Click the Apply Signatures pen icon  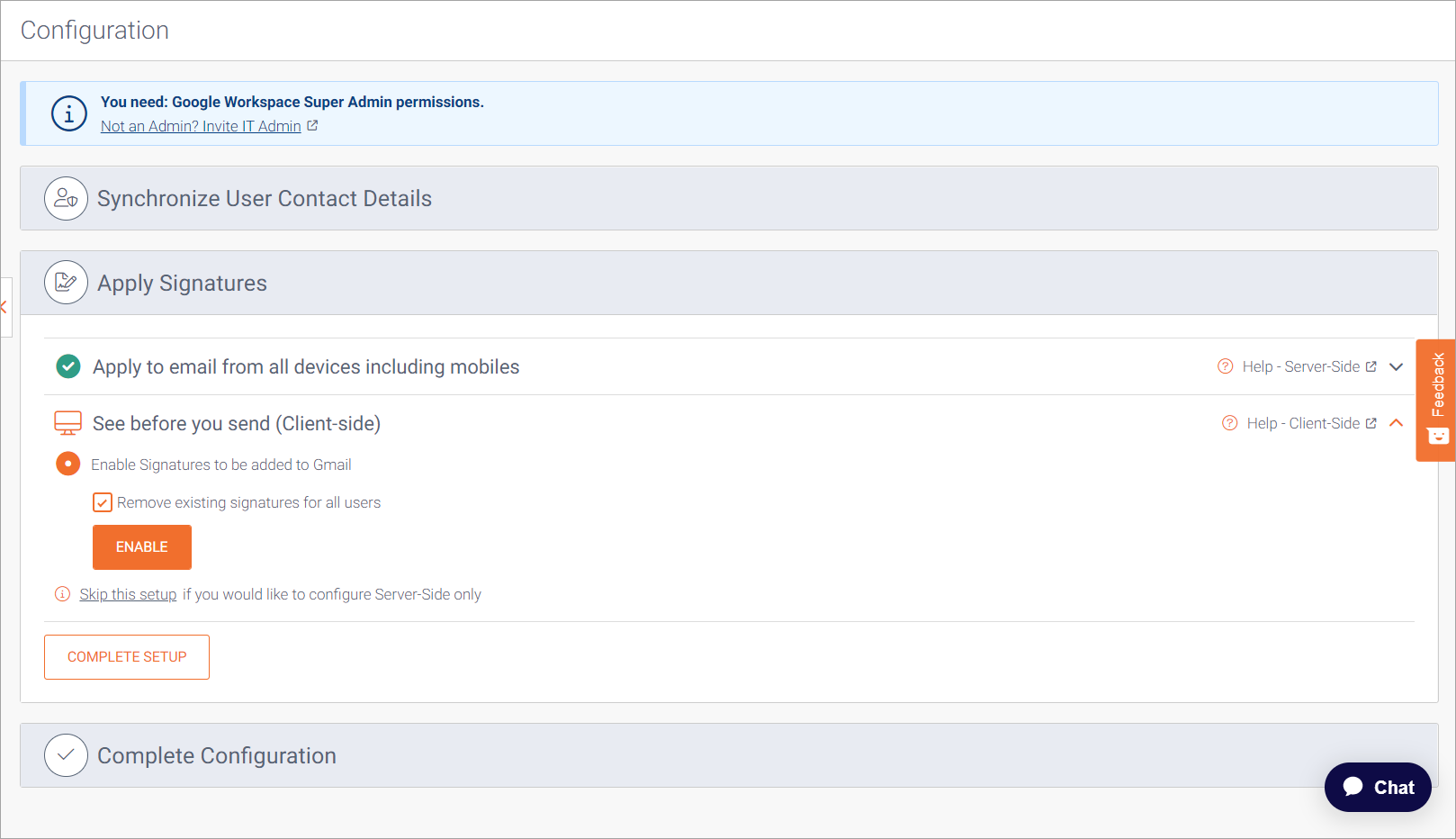pyautogui.click(x=66, y=283)
